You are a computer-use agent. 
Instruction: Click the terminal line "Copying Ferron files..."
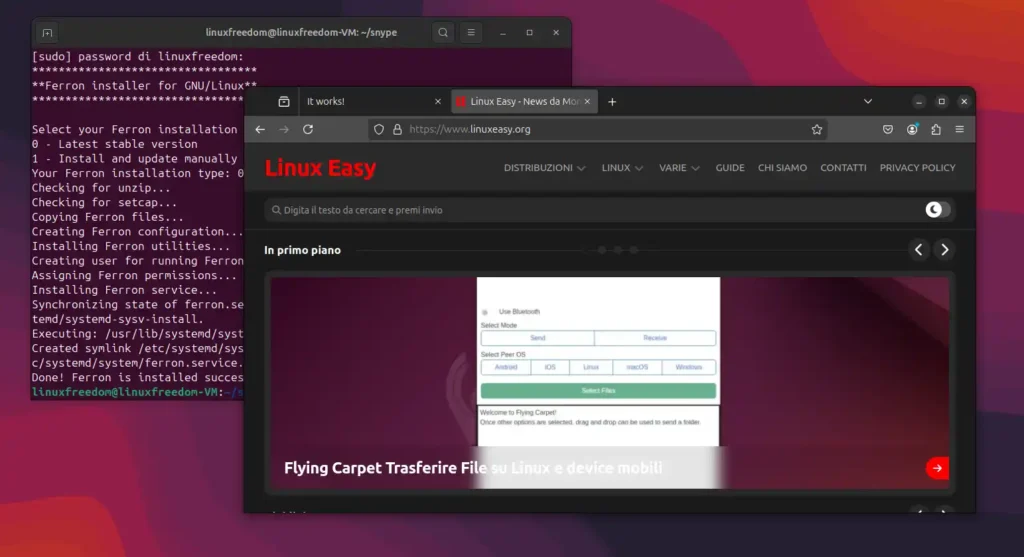[x=108, y=217]
